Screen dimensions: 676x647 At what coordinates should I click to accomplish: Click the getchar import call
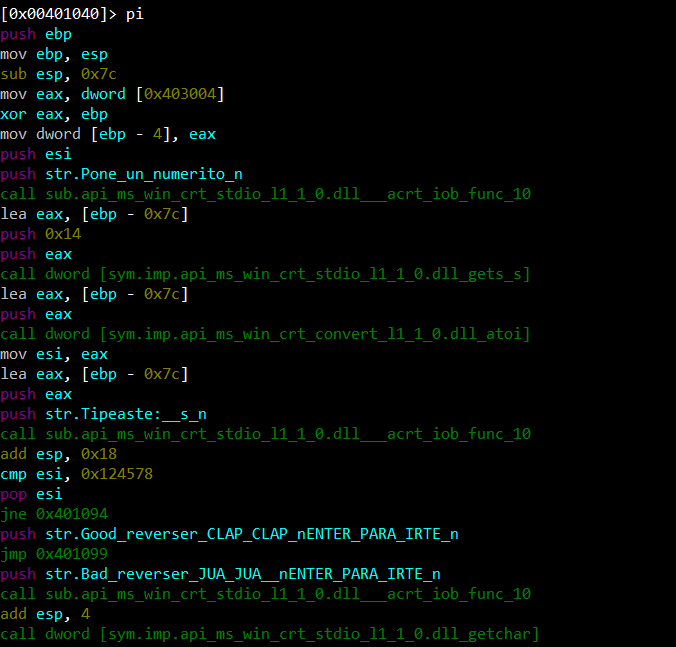click(270, 634)
